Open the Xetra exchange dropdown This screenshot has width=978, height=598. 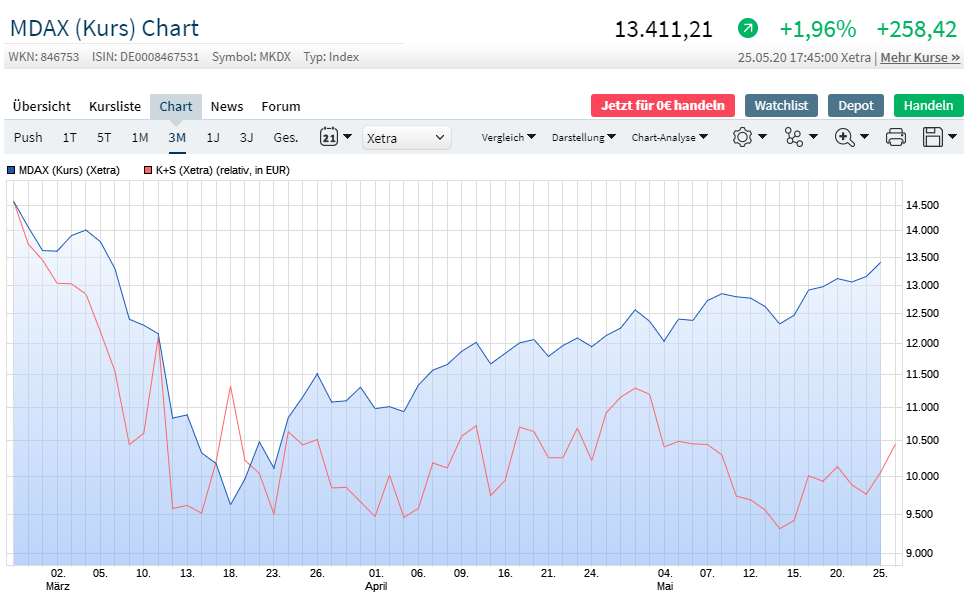[x=407, y=137]
